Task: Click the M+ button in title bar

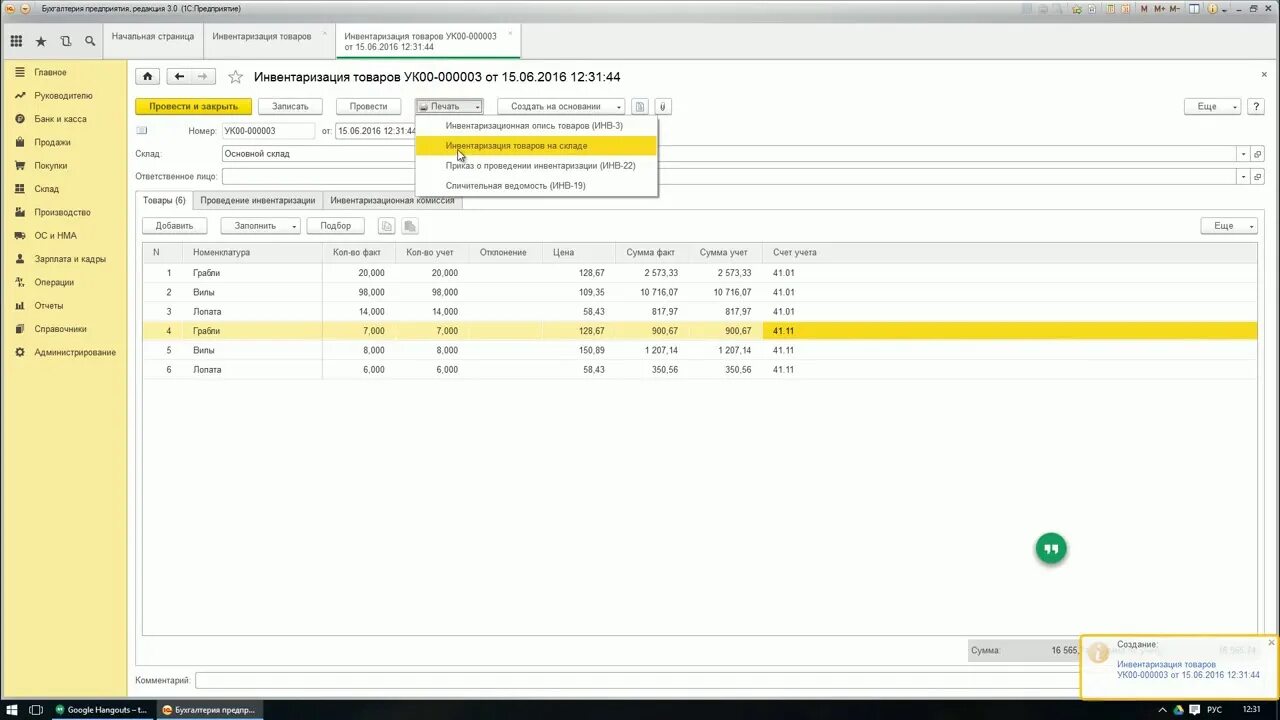Action: (x=1159, y=8)
